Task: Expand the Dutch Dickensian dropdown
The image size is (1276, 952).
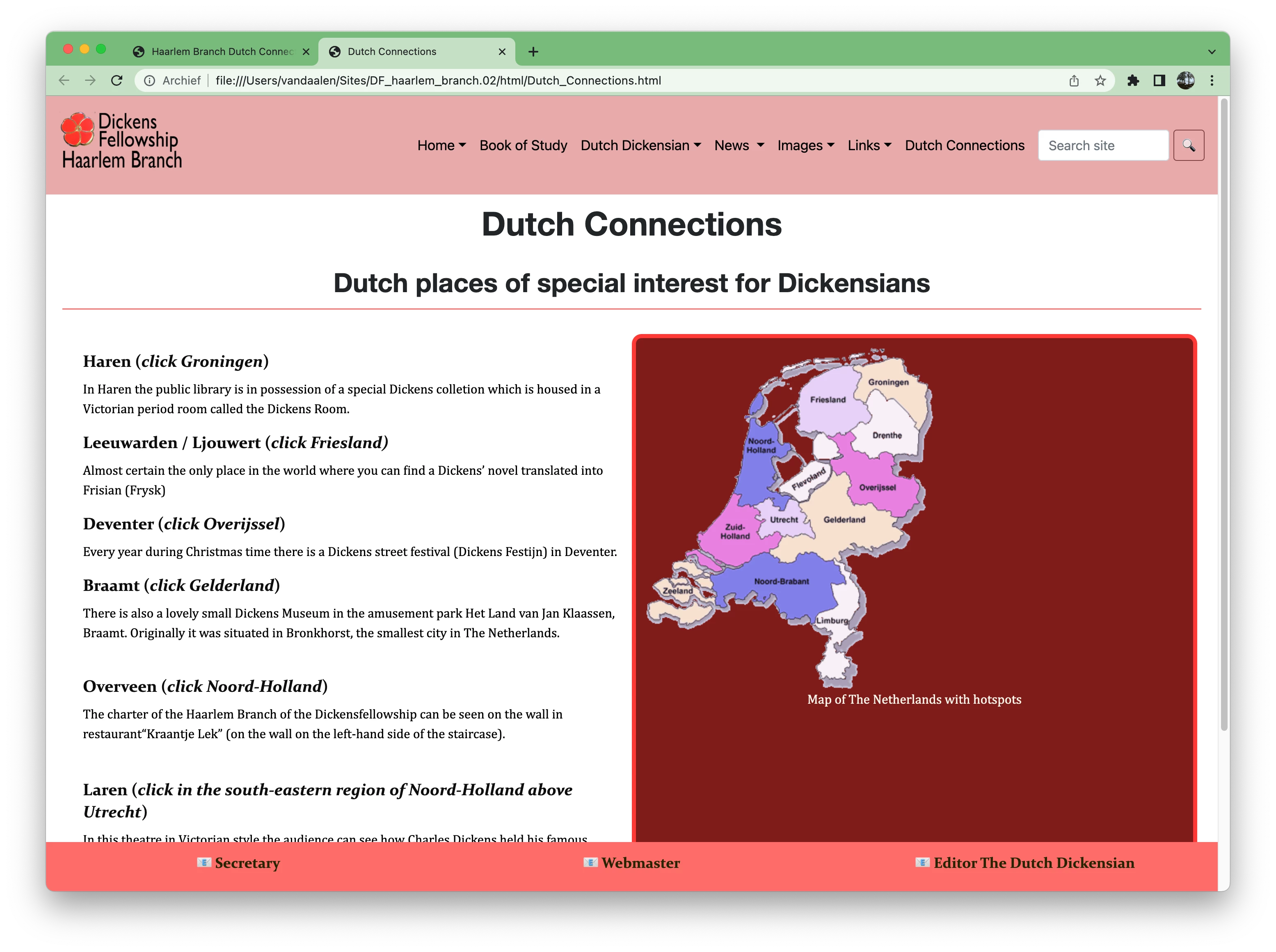Action: [640, 146]
